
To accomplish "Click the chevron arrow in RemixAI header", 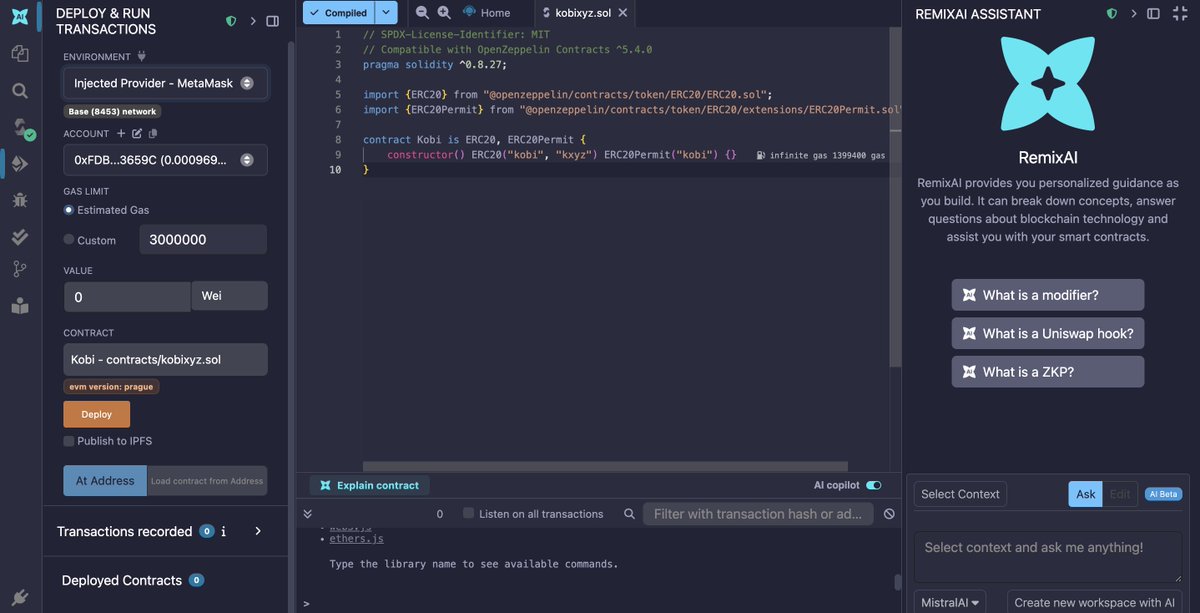I will click(x=1134, y=14).
